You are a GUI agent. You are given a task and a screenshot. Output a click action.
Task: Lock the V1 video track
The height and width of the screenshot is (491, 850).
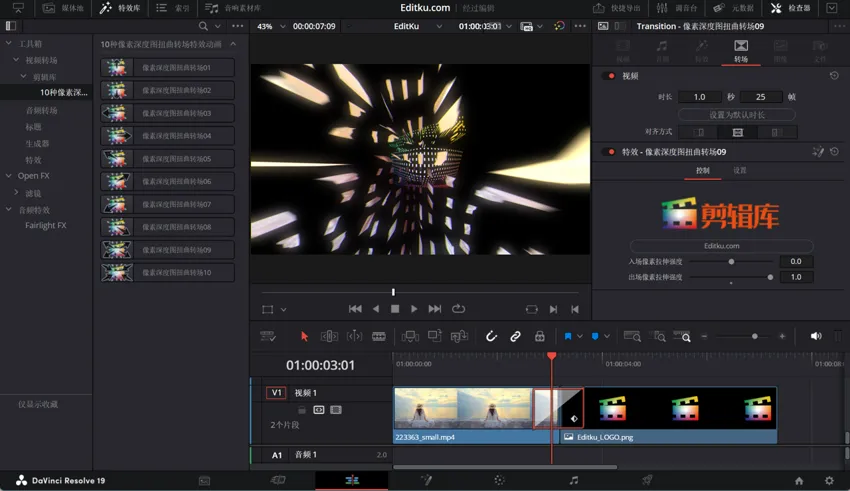[x=302, y=410]
